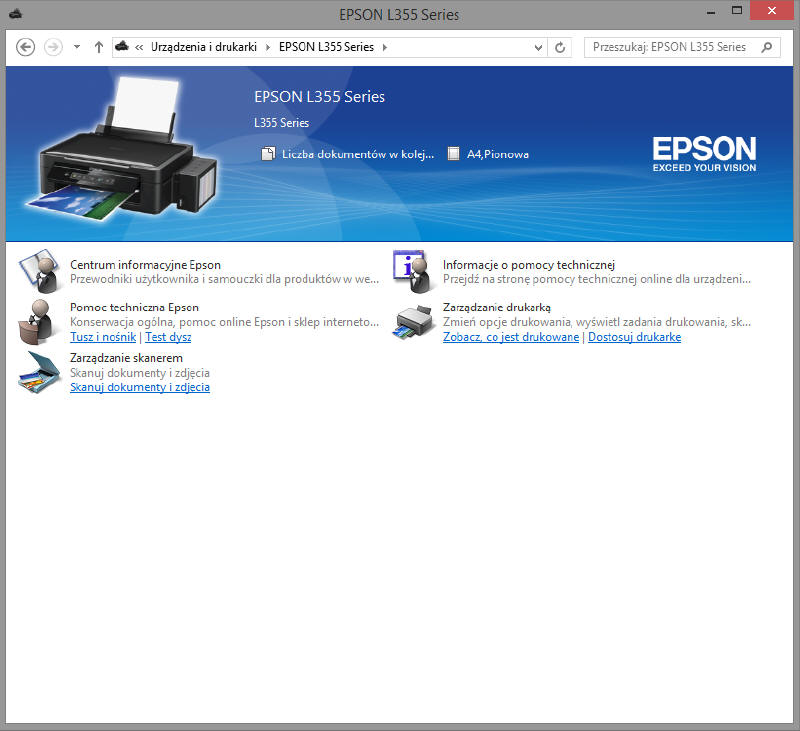Select the Przewodniki użytkownika description text

point(224,279)
